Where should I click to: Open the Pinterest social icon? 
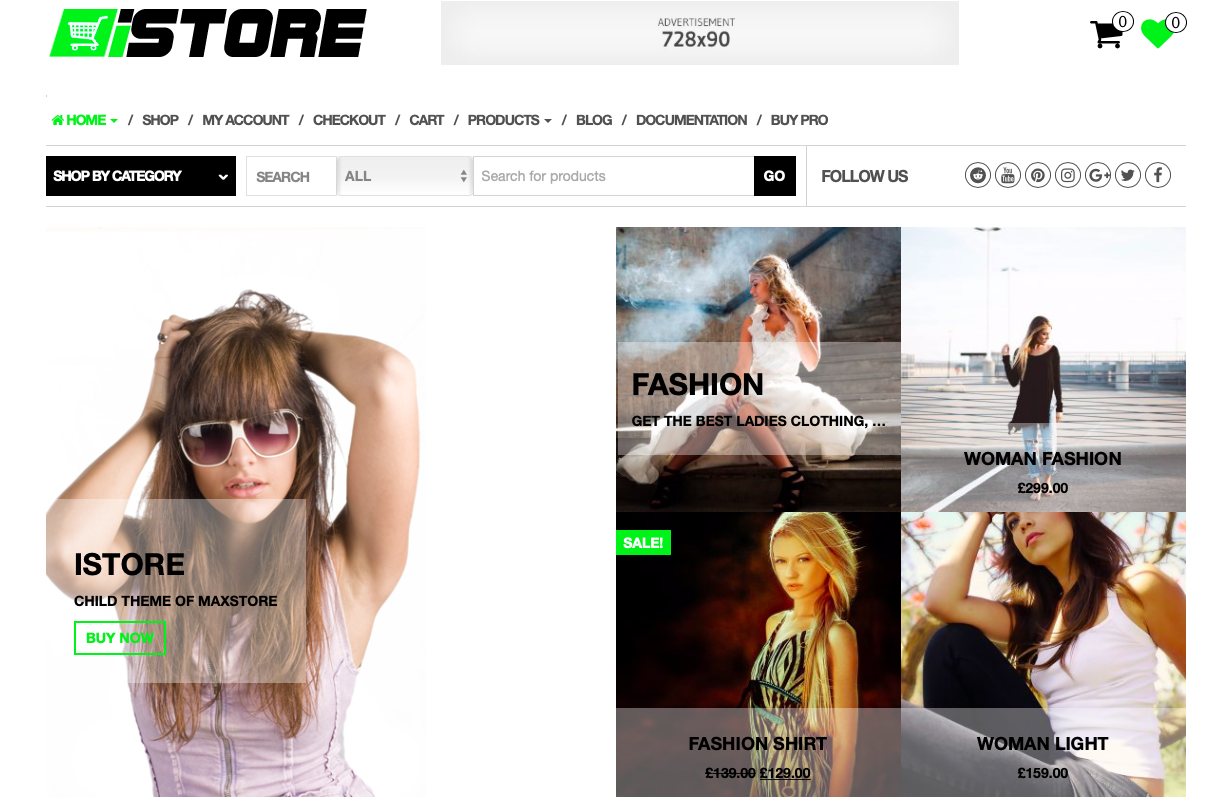point(1037,174)
